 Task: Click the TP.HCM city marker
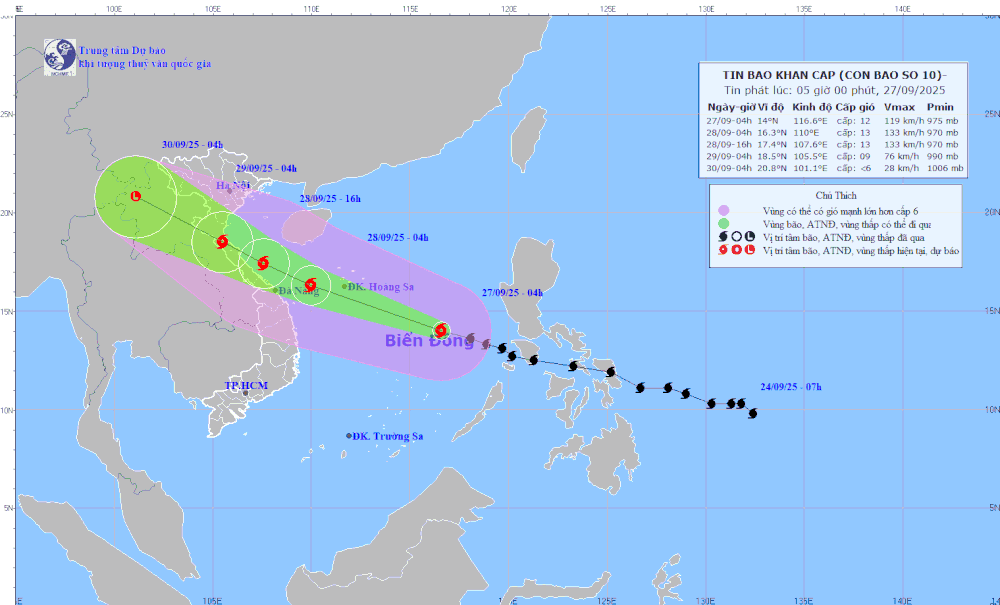245,393
